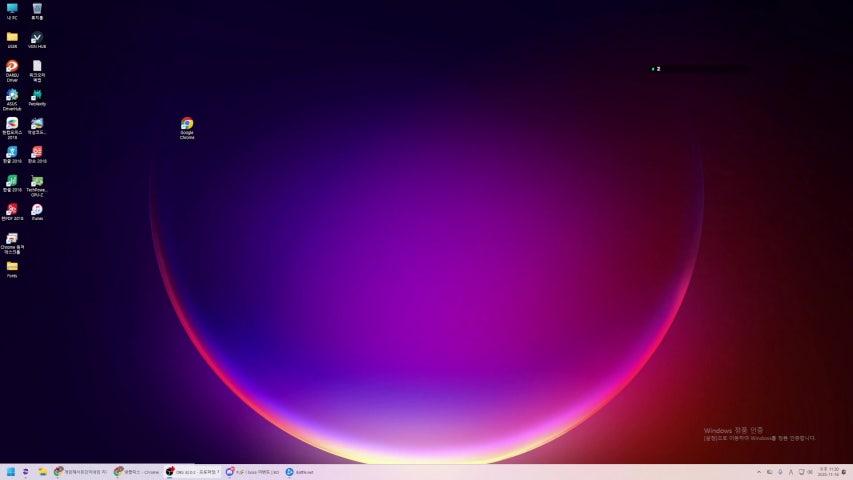Open the DAREU Driver shortcut
The height and width of the screenshot is (480, 853).
pos(12,66)
